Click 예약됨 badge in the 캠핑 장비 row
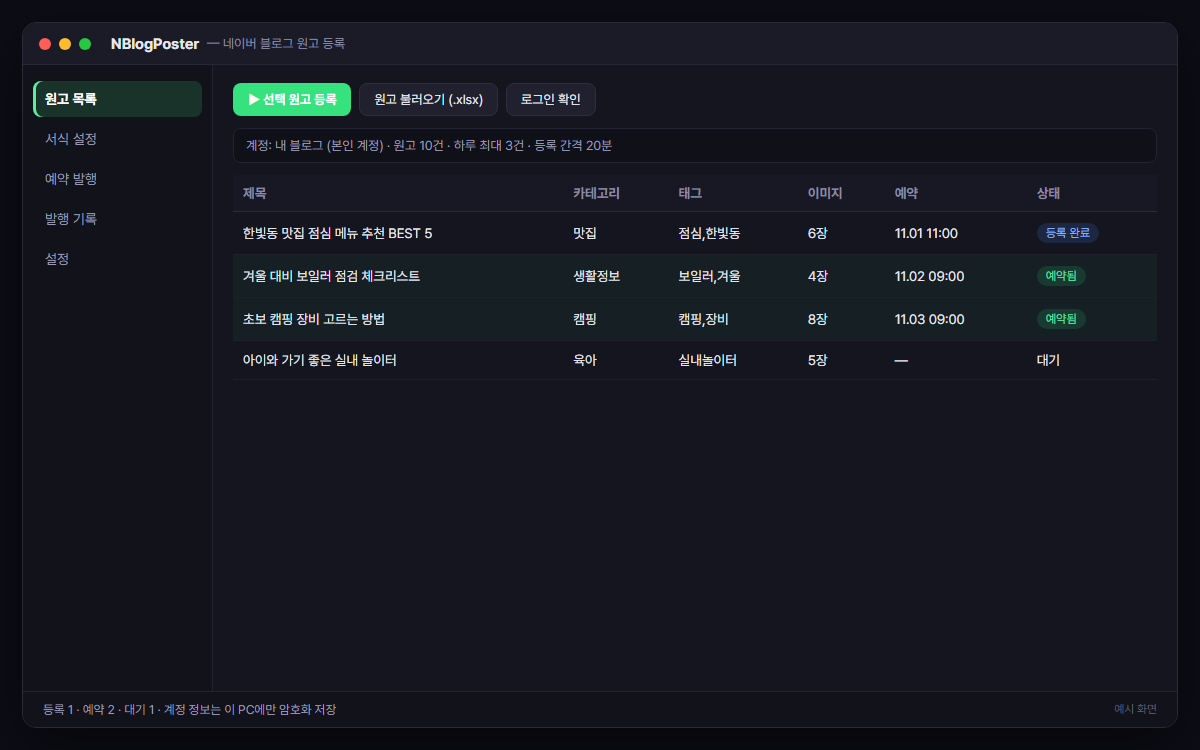The image size is (1200, 750). click(x=1061, y=319)
